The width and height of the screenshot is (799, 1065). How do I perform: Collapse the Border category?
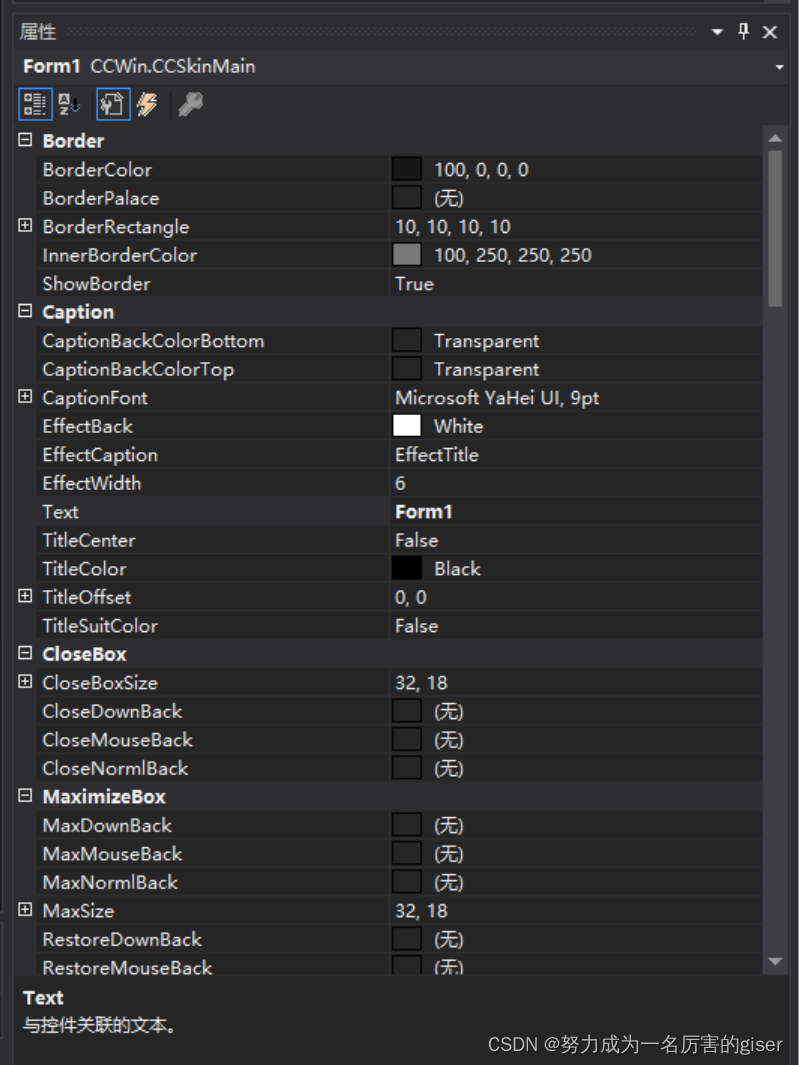(25, 140)
